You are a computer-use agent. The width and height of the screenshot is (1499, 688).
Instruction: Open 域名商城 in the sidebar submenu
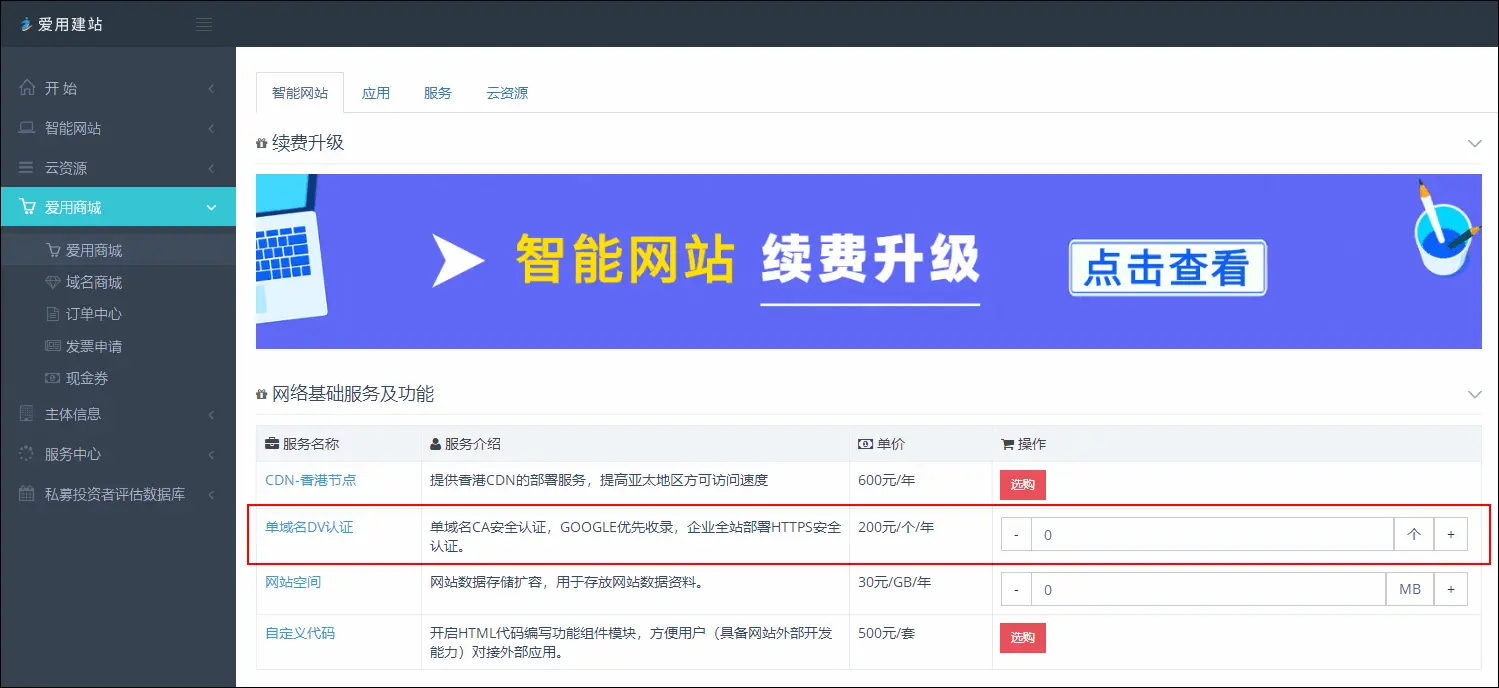93,282
